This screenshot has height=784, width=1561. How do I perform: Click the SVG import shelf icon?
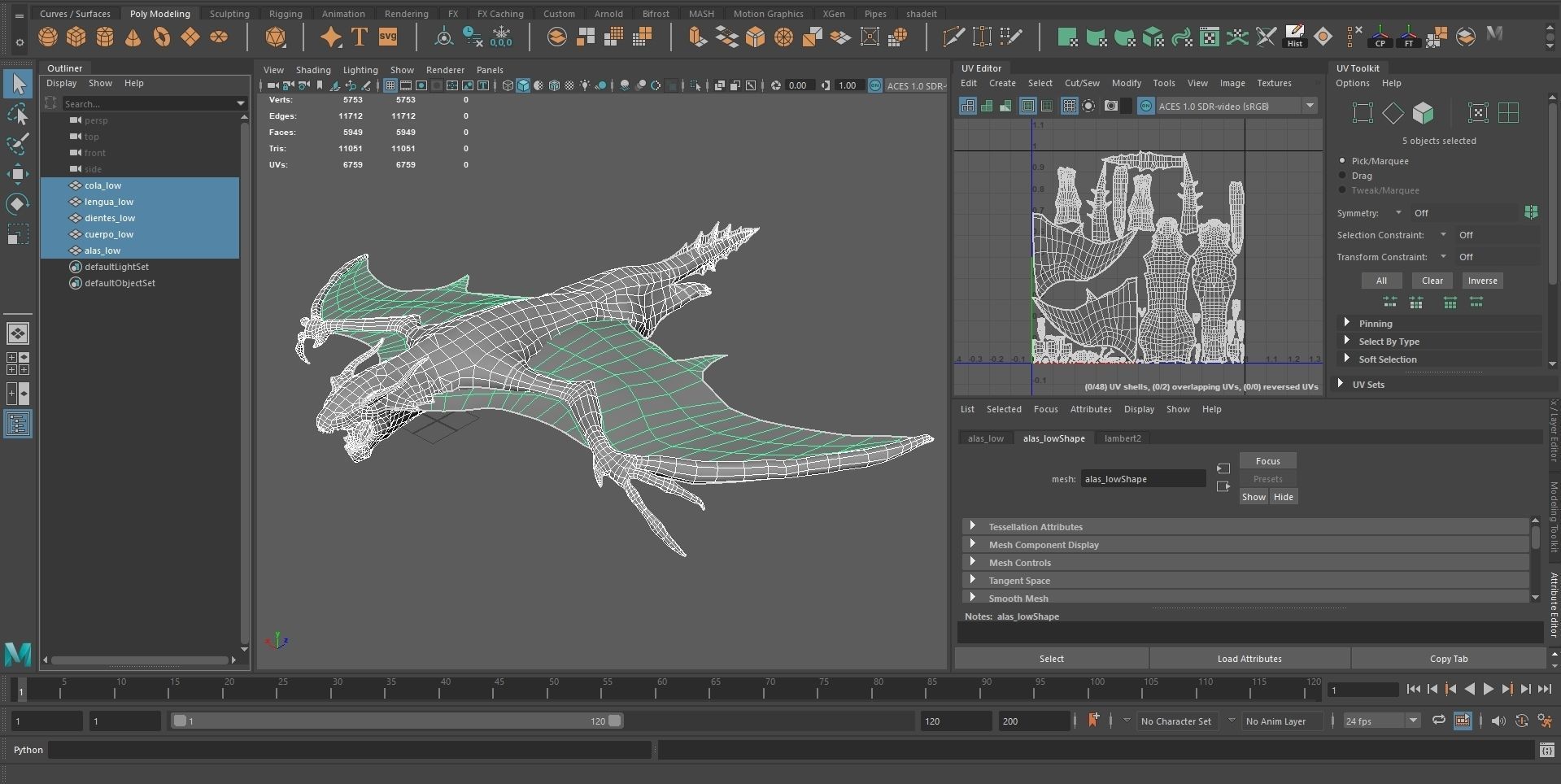coord(388,37)
